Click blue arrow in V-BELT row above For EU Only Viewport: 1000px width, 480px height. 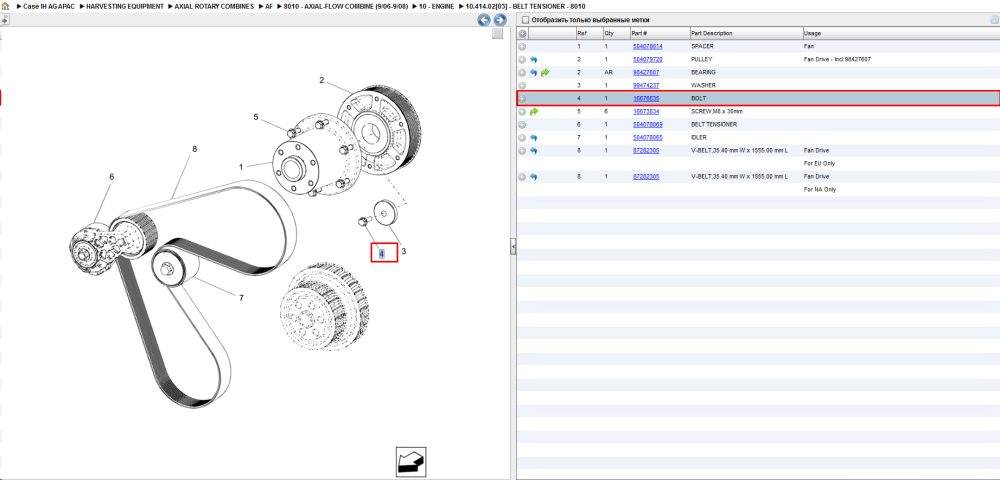click(x=534, y=151)
